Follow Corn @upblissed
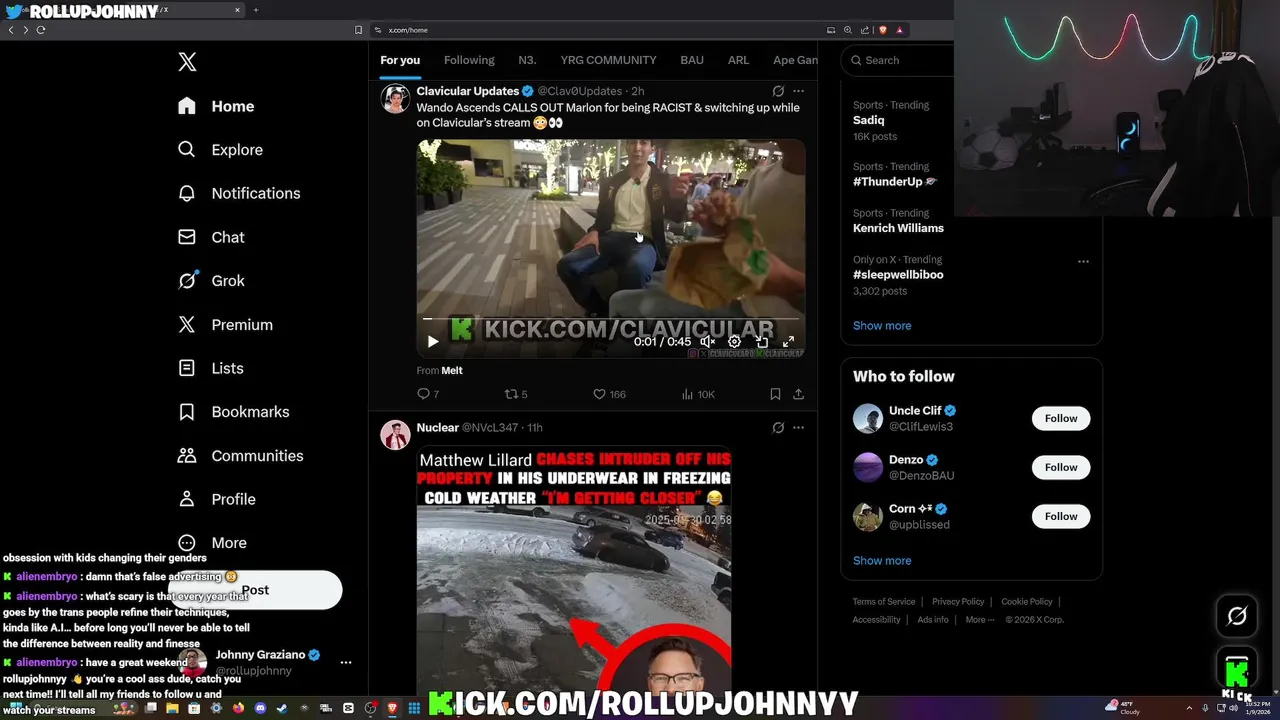The width and height of the screenshot is (1280, 720). click(1061, 517)
